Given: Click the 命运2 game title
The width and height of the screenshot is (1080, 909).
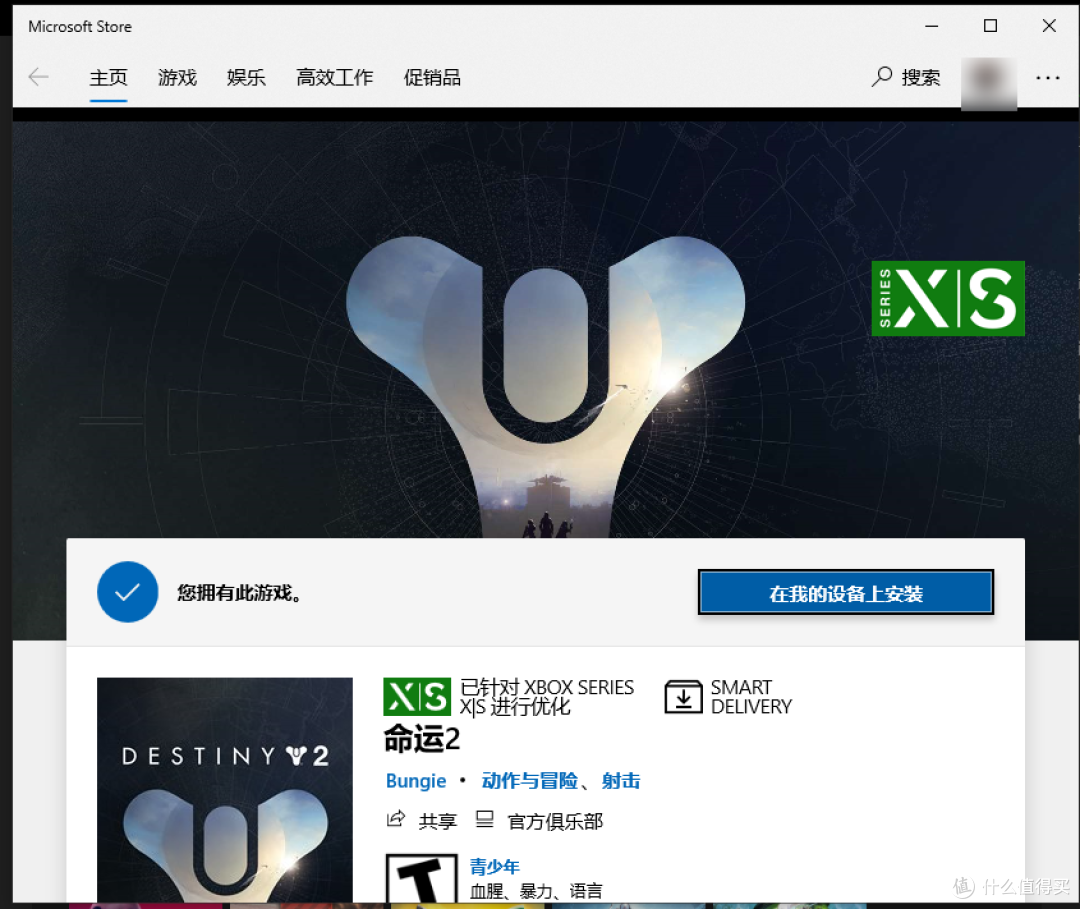Looking at the screenshot, I should tap(422, 739).
